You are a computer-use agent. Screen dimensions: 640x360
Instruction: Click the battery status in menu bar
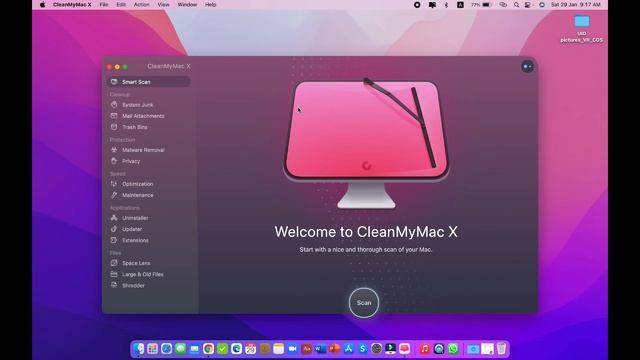481,5
